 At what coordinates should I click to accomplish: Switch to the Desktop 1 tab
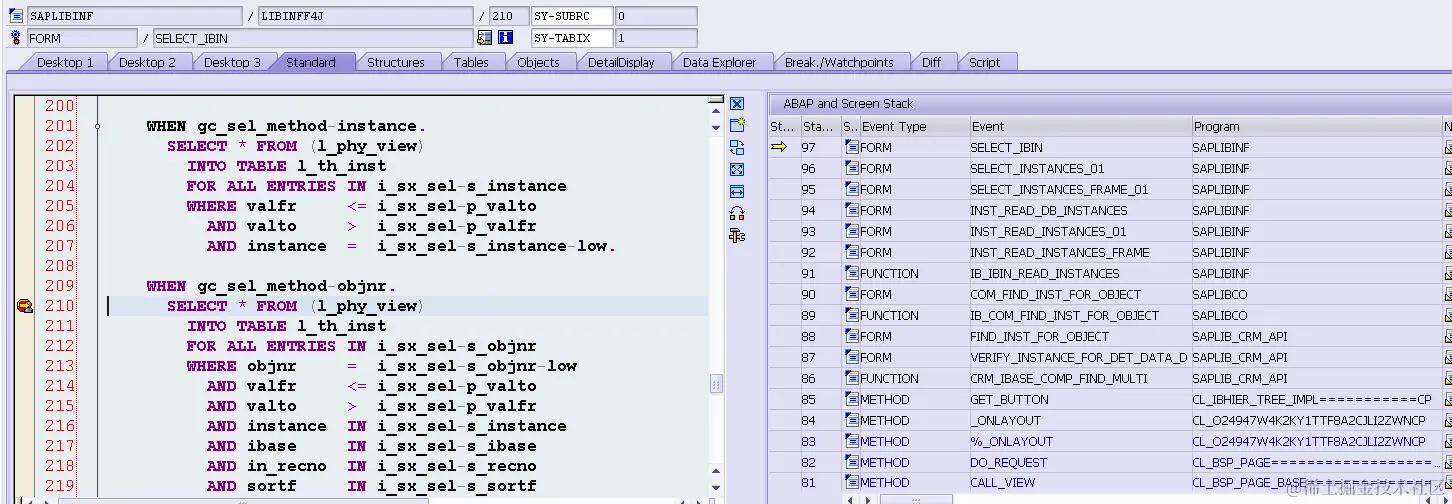(x=65, y=62)
